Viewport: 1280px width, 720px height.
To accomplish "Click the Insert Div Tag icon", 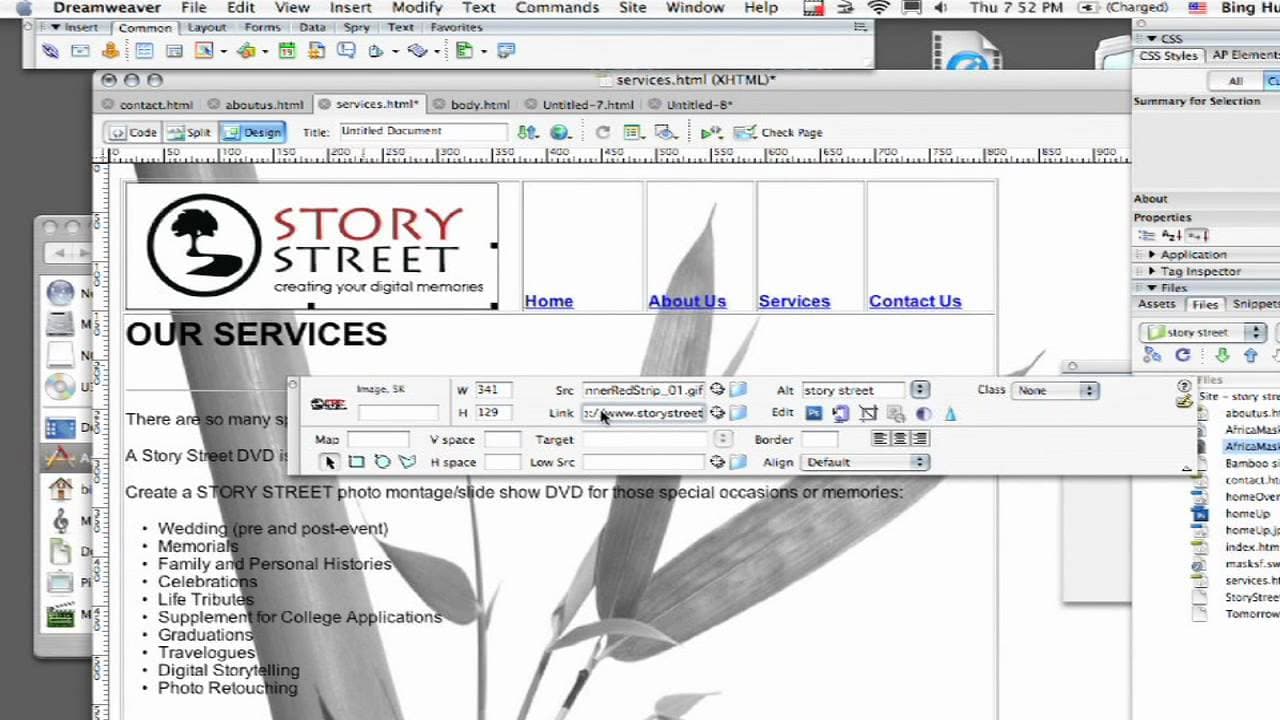I will 173,51.
